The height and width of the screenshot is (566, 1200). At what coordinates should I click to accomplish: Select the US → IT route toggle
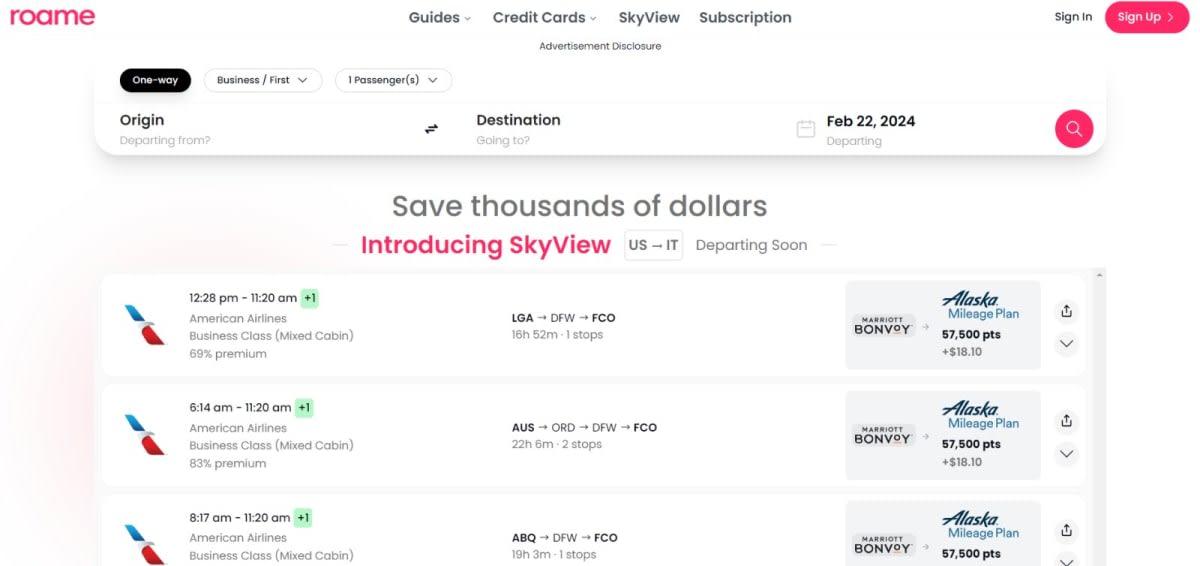coord(654,245)
